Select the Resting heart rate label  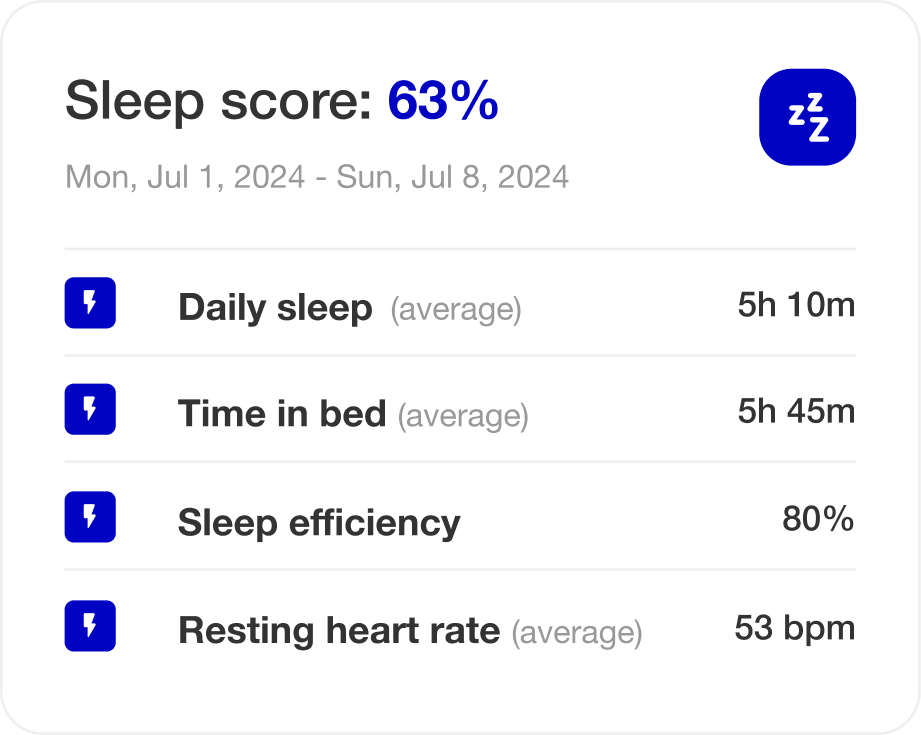338,631
